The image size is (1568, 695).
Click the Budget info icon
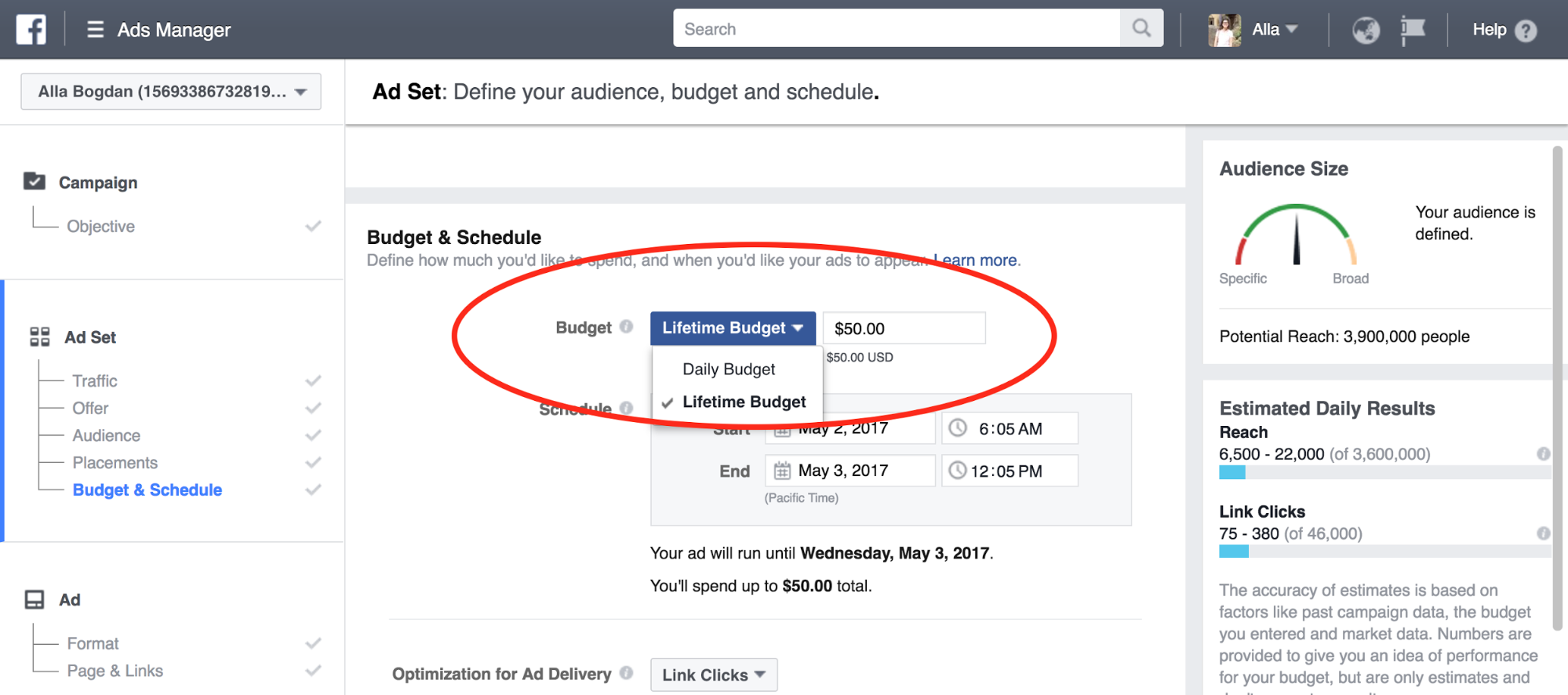tap(626, 327)
